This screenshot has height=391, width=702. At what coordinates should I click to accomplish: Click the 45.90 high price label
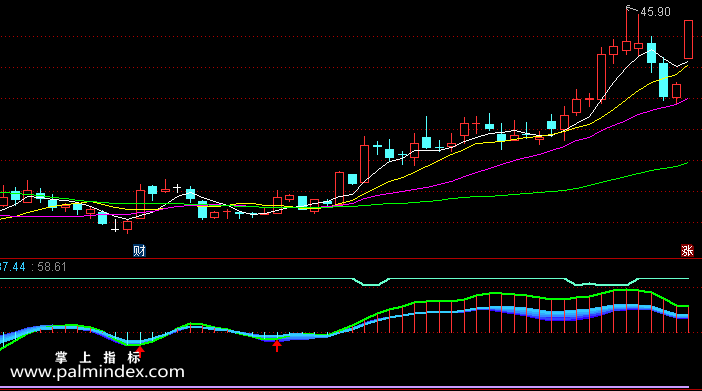655,12
